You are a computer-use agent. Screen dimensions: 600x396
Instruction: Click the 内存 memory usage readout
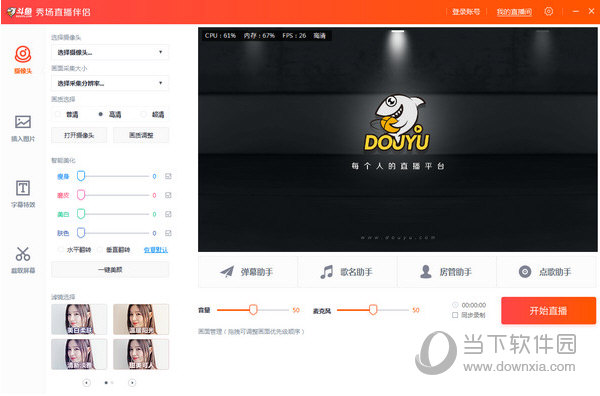point(259,36)
